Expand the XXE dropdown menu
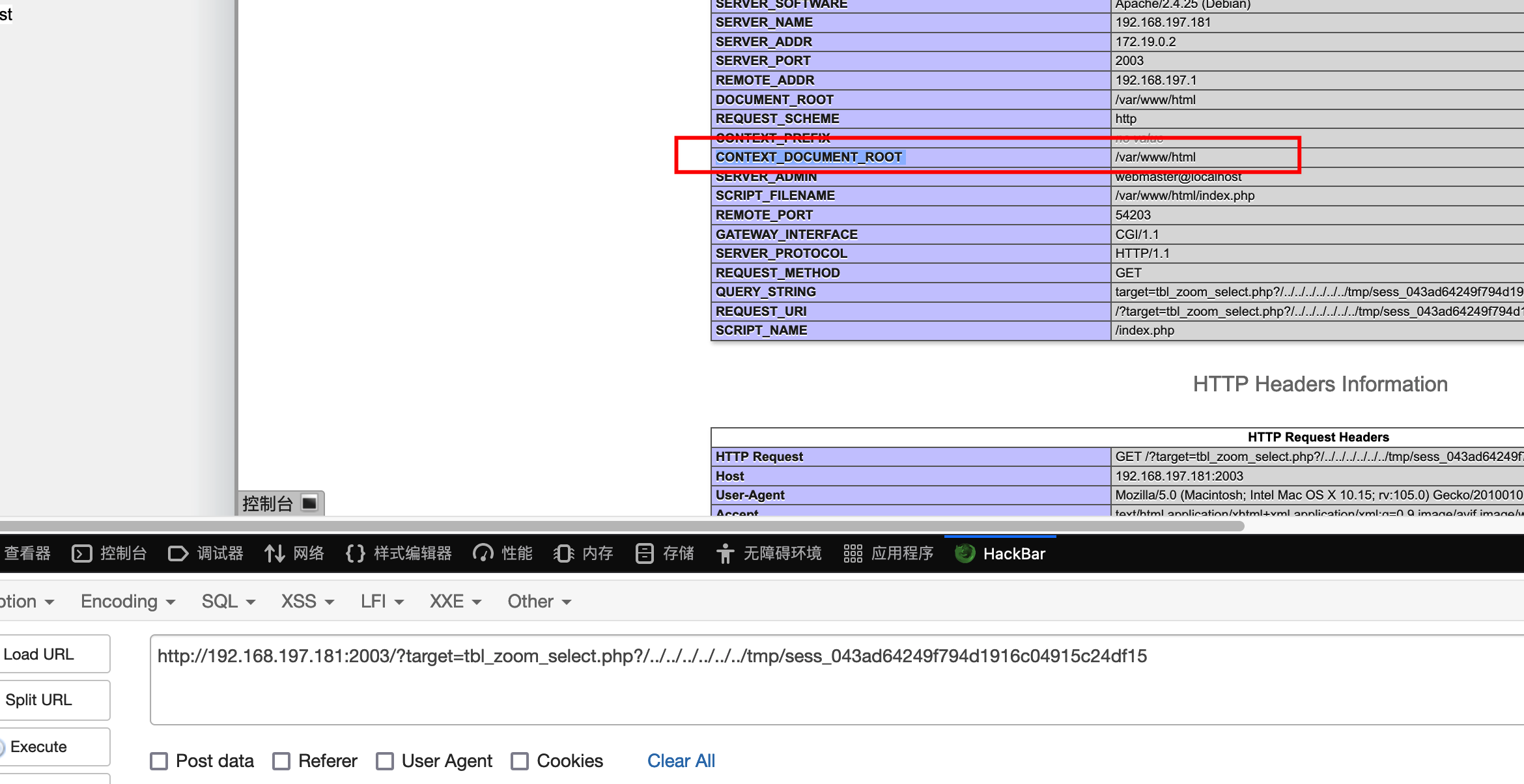1524x784 pixels. tap(455, 601)
